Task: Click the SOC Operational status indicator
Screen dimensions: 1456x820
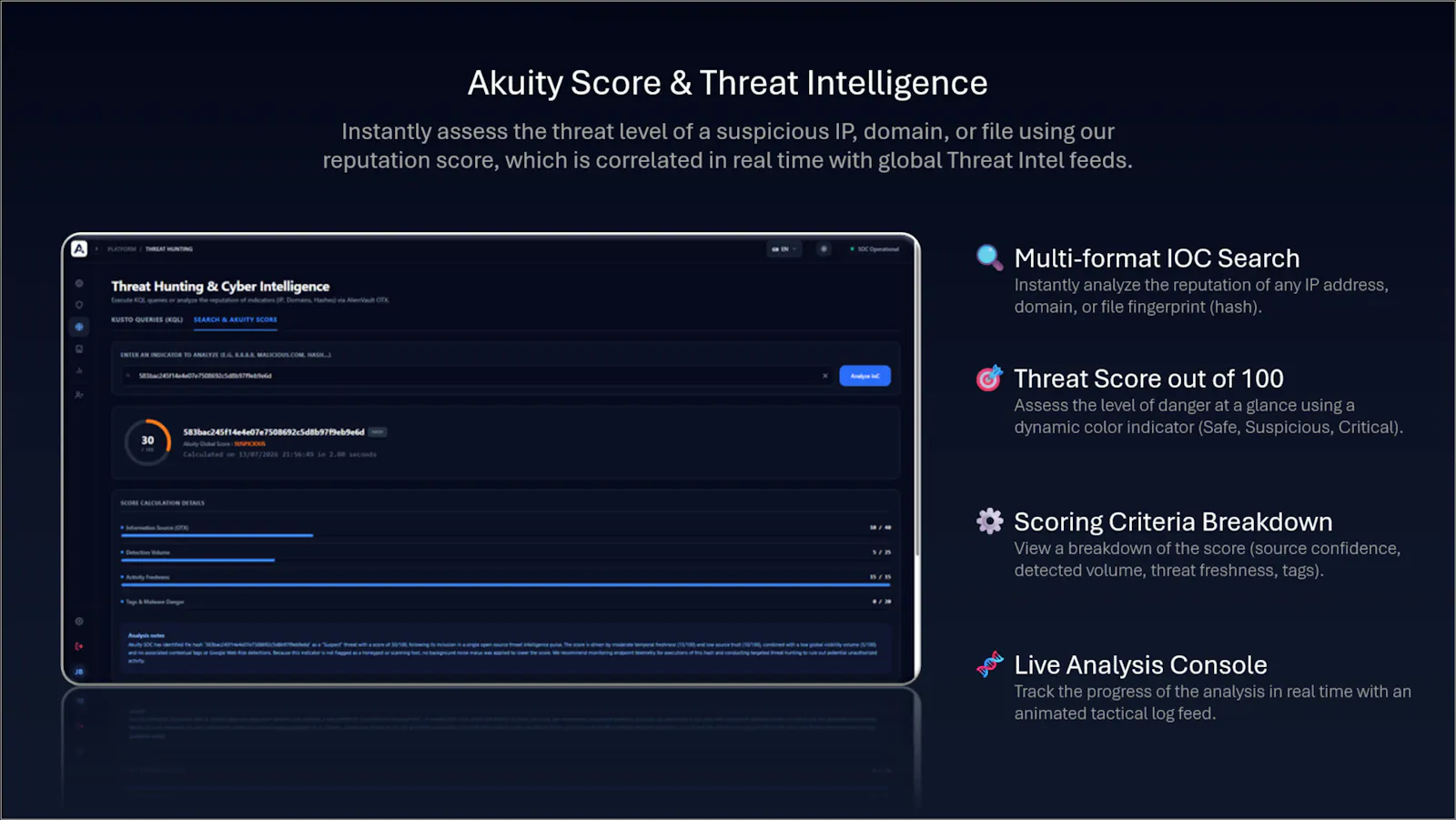Action: 875,248
